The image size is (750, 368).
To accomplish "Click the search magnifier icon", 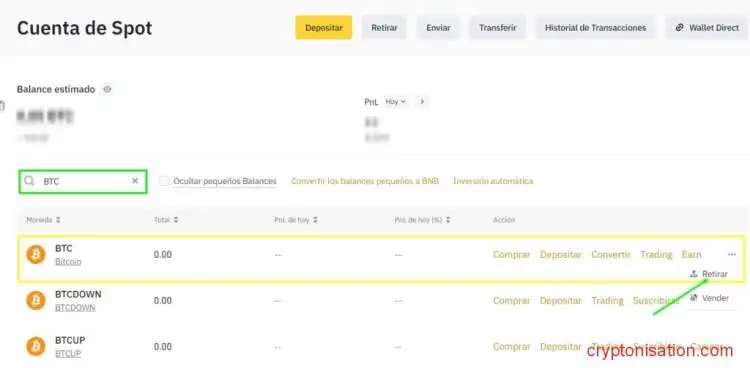I will point(30,181).
